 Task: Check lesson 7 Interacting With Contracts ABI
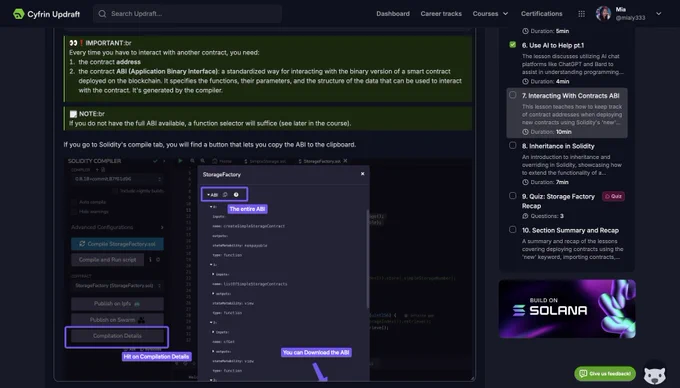click(513, 95)
